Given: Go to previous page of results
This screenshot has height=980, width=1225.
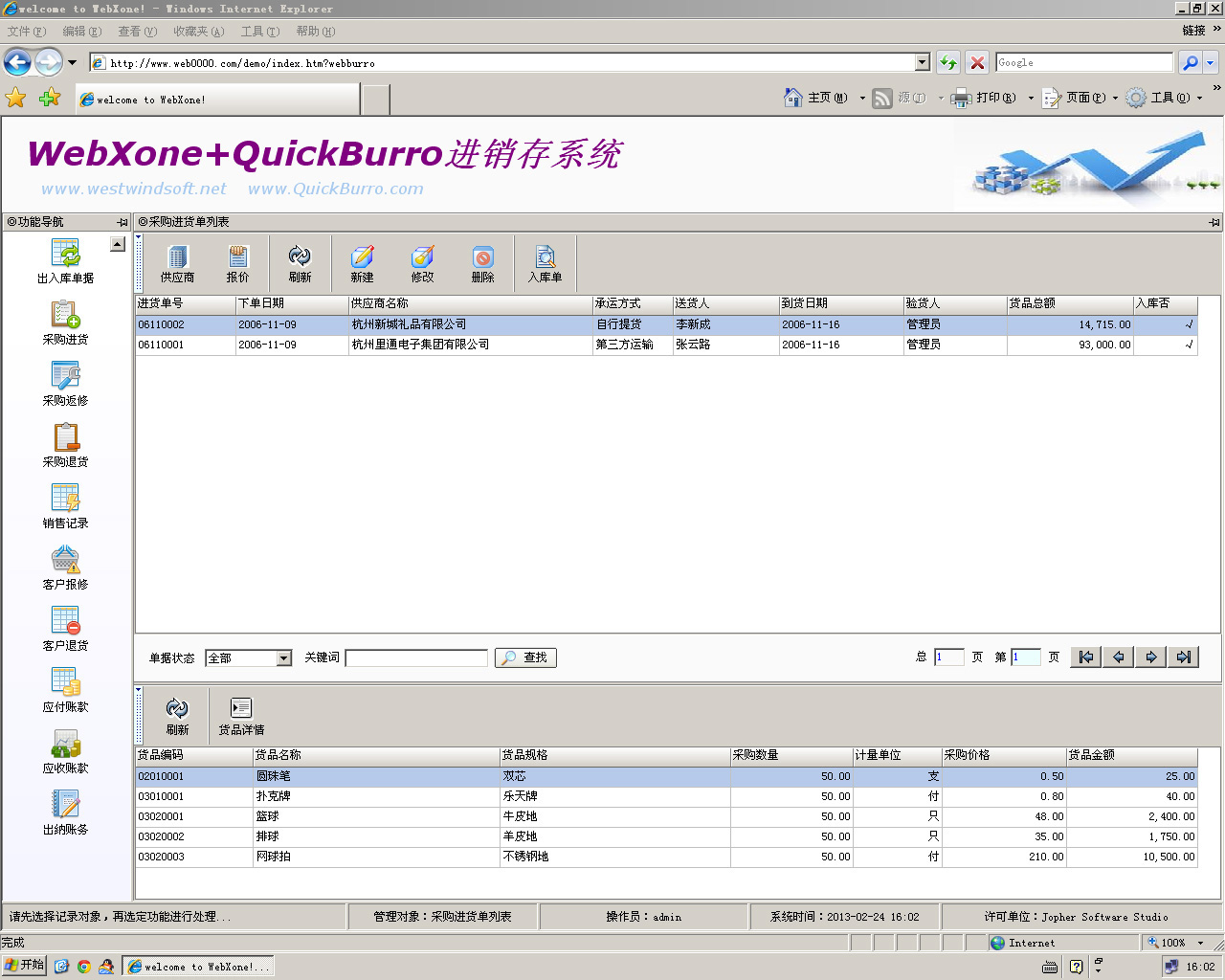Looking at the screenshot, I should [x=1119, y=657].
